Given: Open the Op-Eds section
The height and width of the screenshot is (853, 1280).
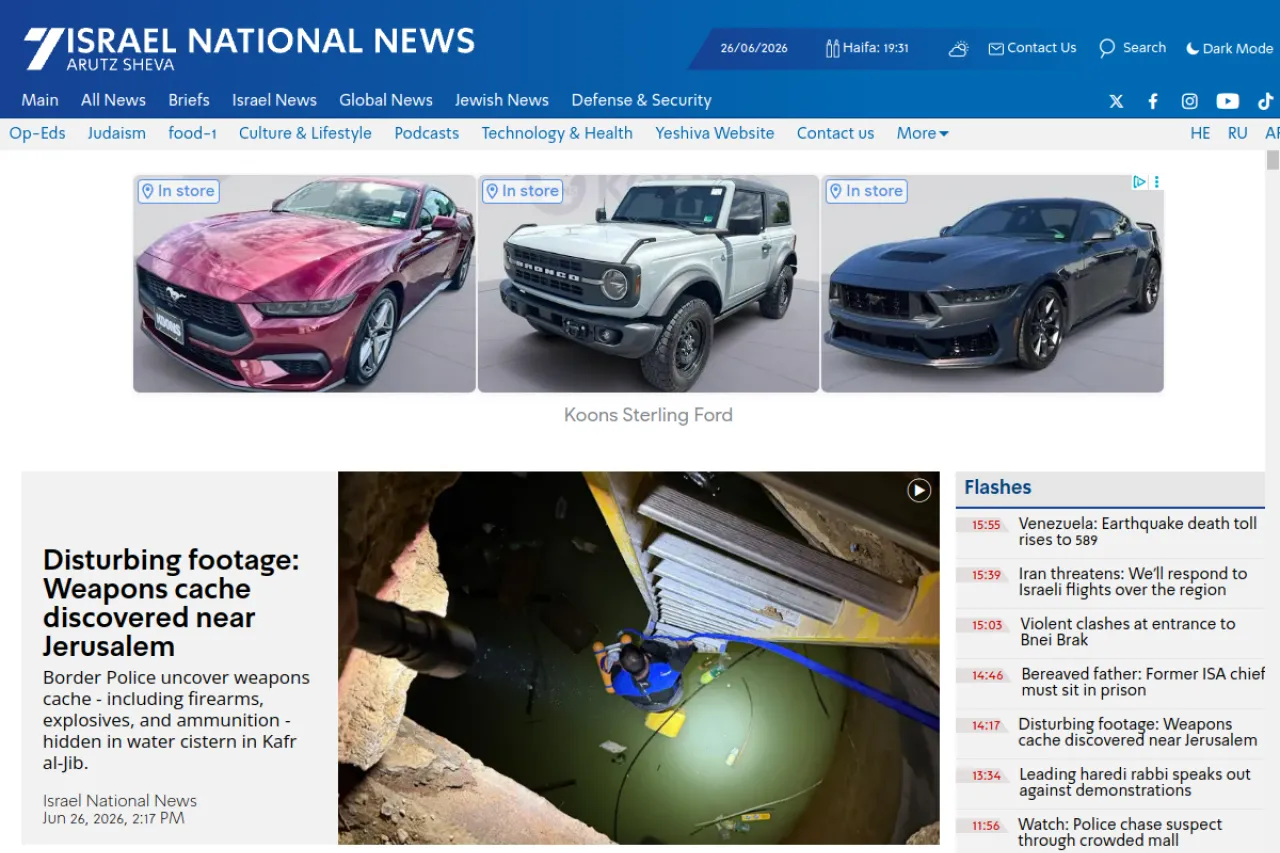Looking at the screenshot, I should click(37, 133).
